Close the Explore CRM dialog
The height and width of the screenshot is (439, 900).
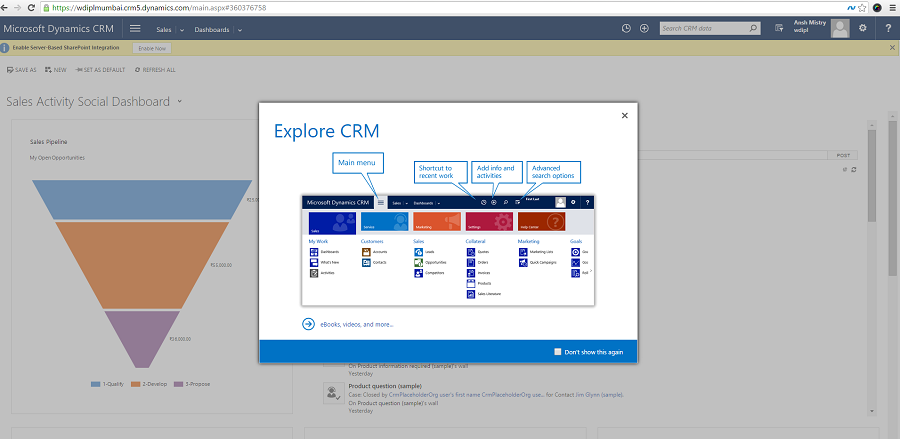click(x=624, y=115)
